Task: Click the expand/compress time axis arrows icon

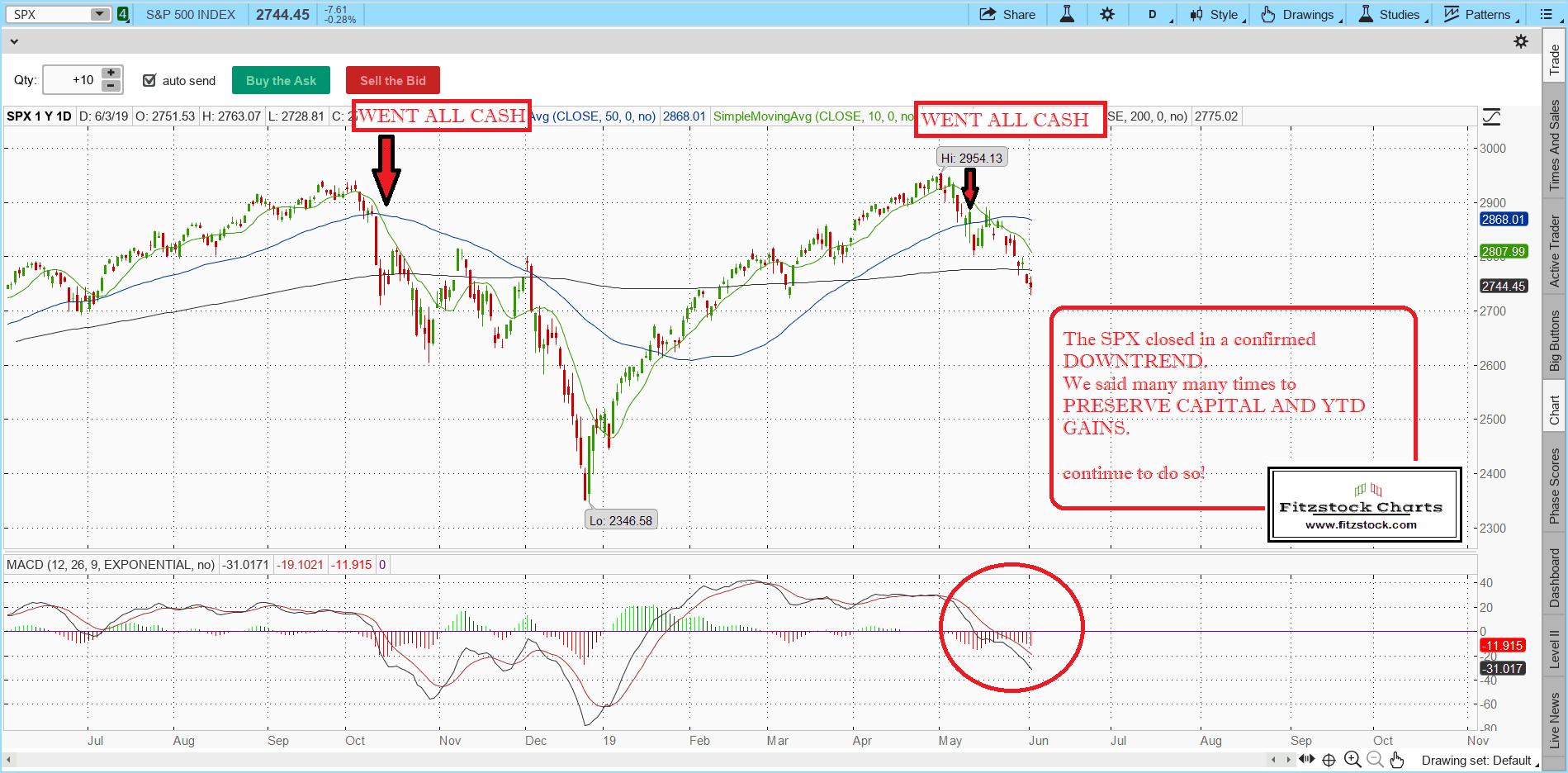Action: [x=1306, y=760]
